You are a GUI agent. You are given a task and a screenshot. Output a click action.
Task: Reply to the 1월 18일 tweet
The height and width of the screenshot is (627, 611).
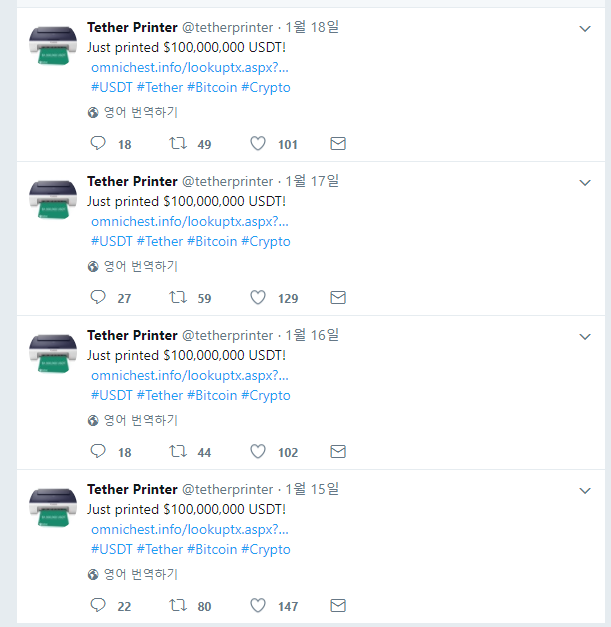98,143
